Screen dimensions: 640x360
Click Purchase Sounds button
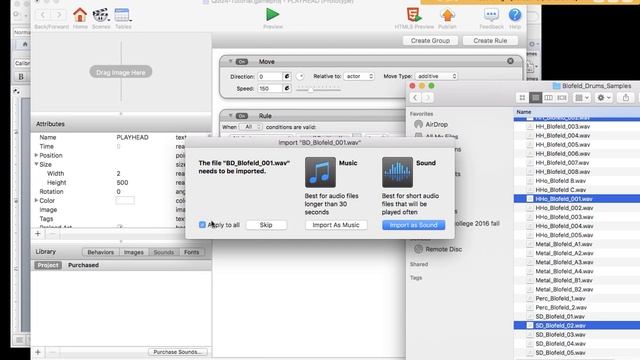point(178,352)
